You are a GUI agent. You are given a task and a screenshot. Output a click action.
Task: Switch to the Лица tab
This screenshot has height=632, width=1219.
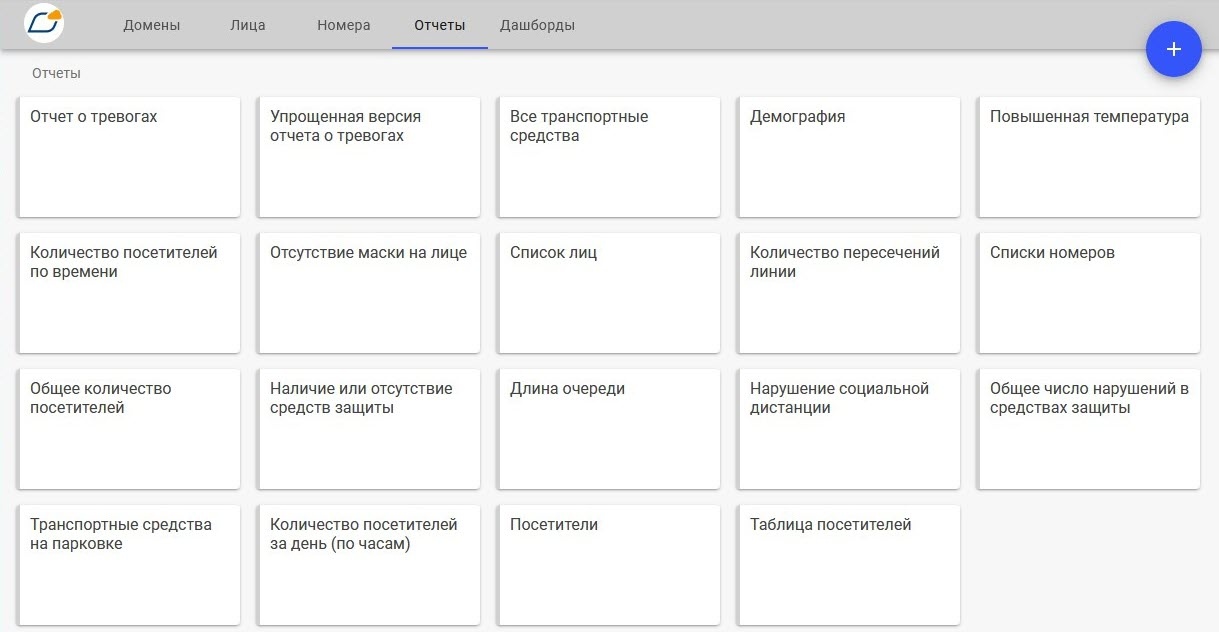[x=248, y=25]
